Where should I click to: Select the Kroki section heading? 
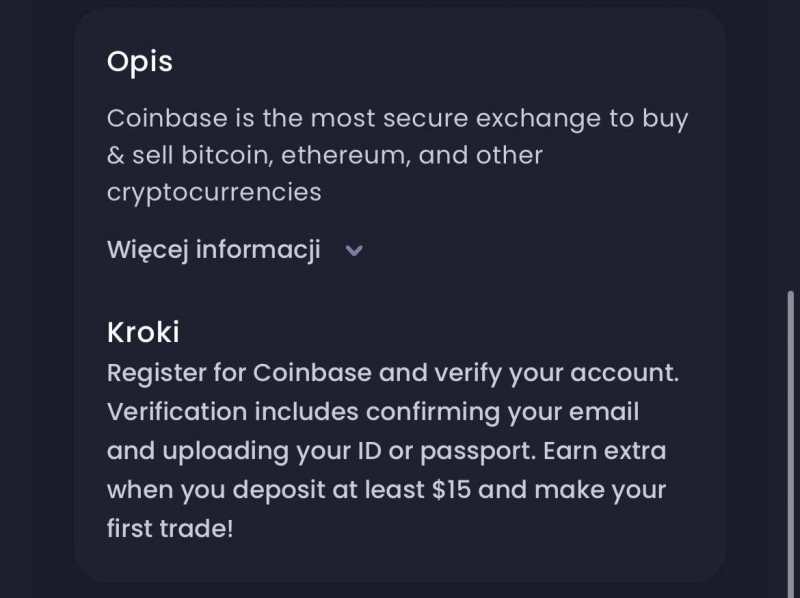(143, 332)
